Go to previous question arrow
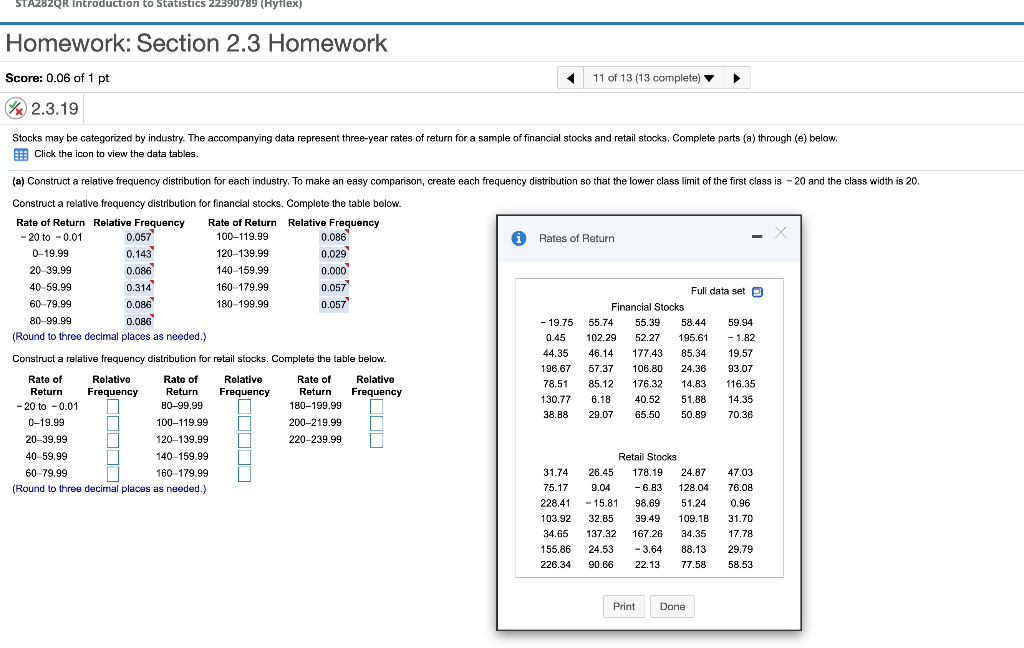Screen dimensions: 1024x648 (570, 78)
